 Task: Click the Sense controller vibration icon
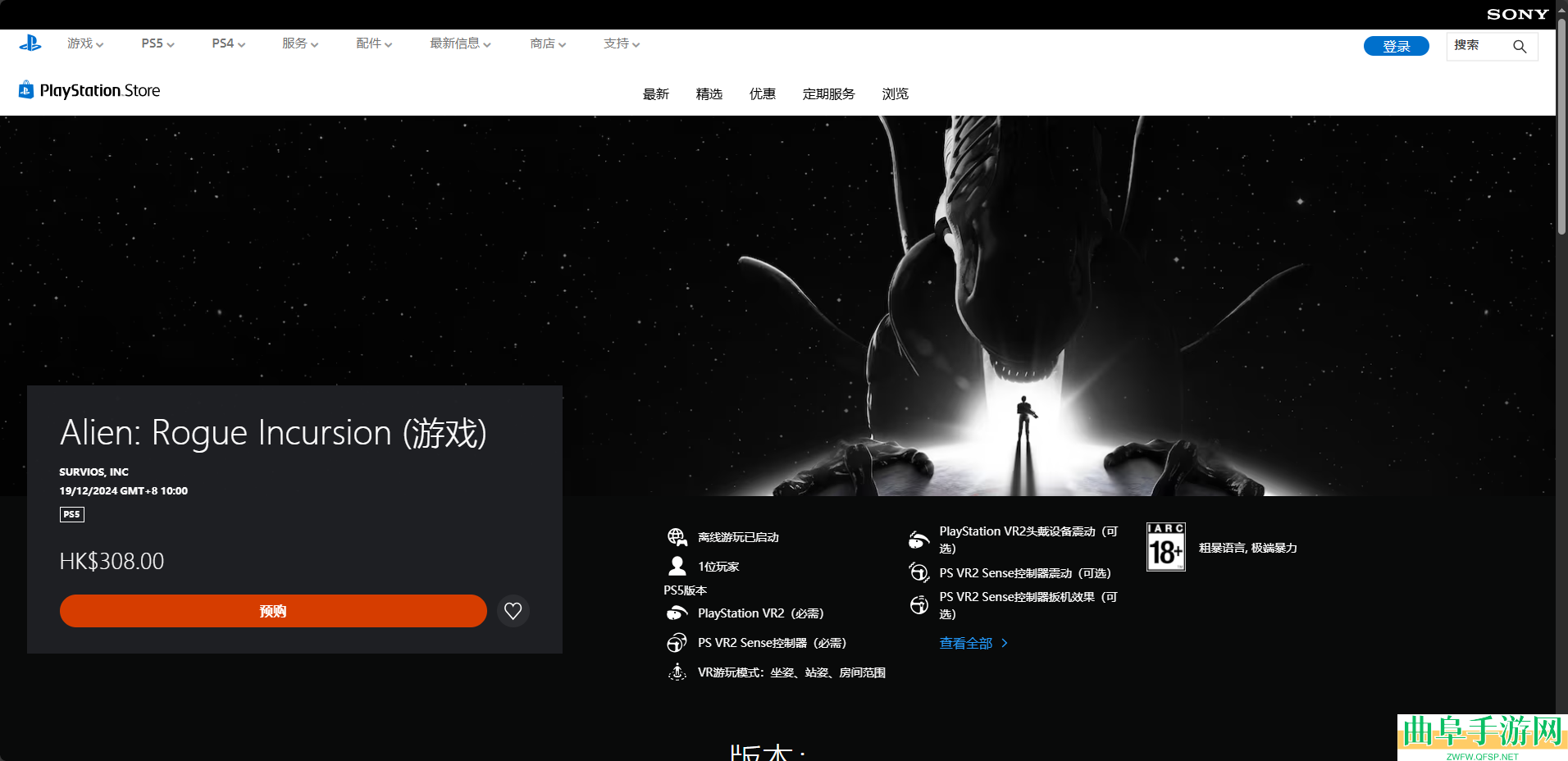(918, 572)
